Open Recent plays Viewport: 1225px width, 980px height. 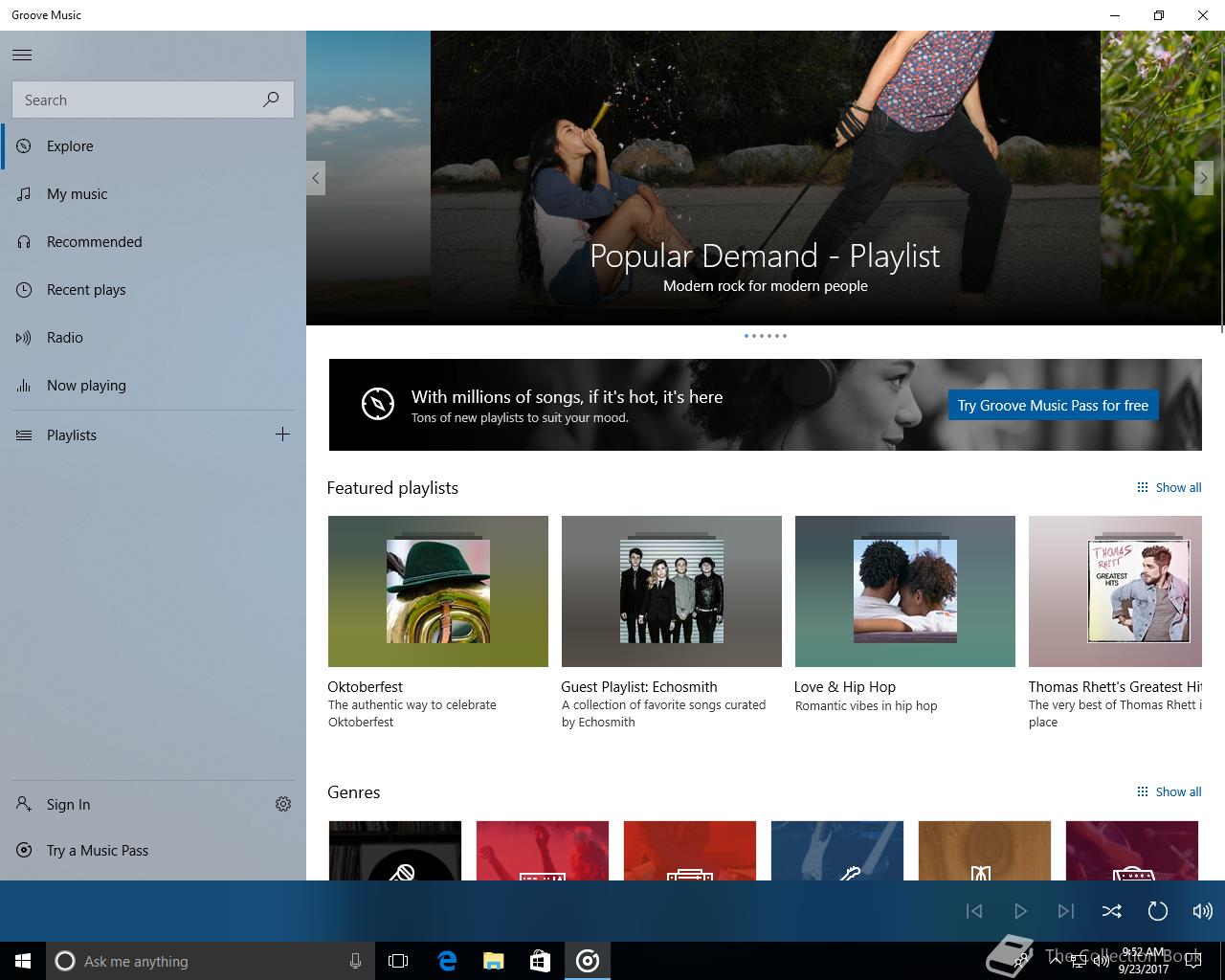coord(153,290)
